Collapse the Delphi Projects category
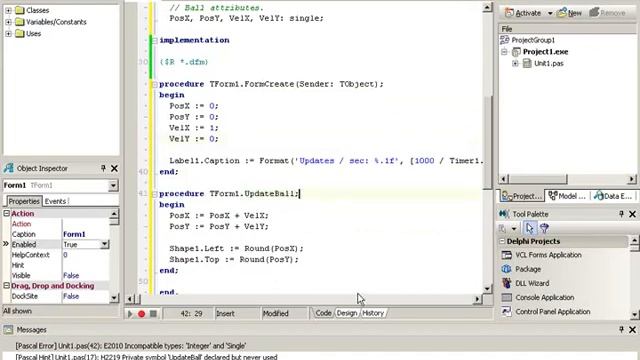The height and width of the screenshot is (360, 640). tap(502, 241)
